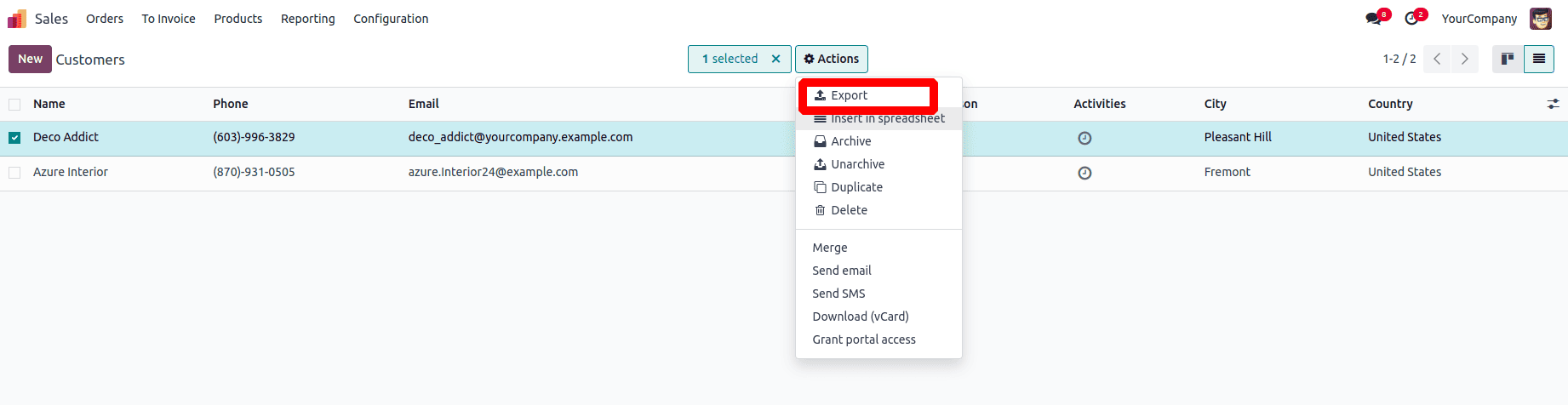Open the YourCompany switcher
Screen dimensions: 1568x405
(x=1479, y=19)
